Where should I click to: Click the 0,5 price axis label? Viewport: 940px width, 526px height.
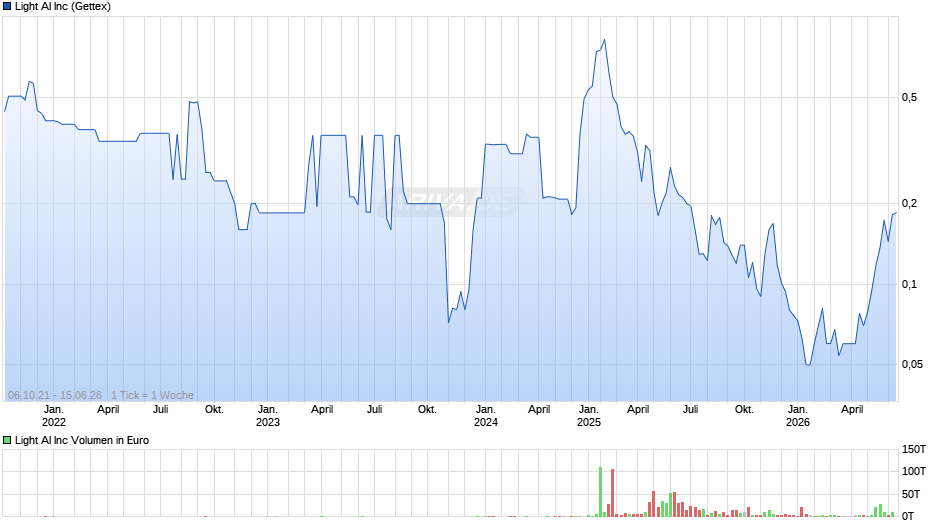(x=909, y=97)
